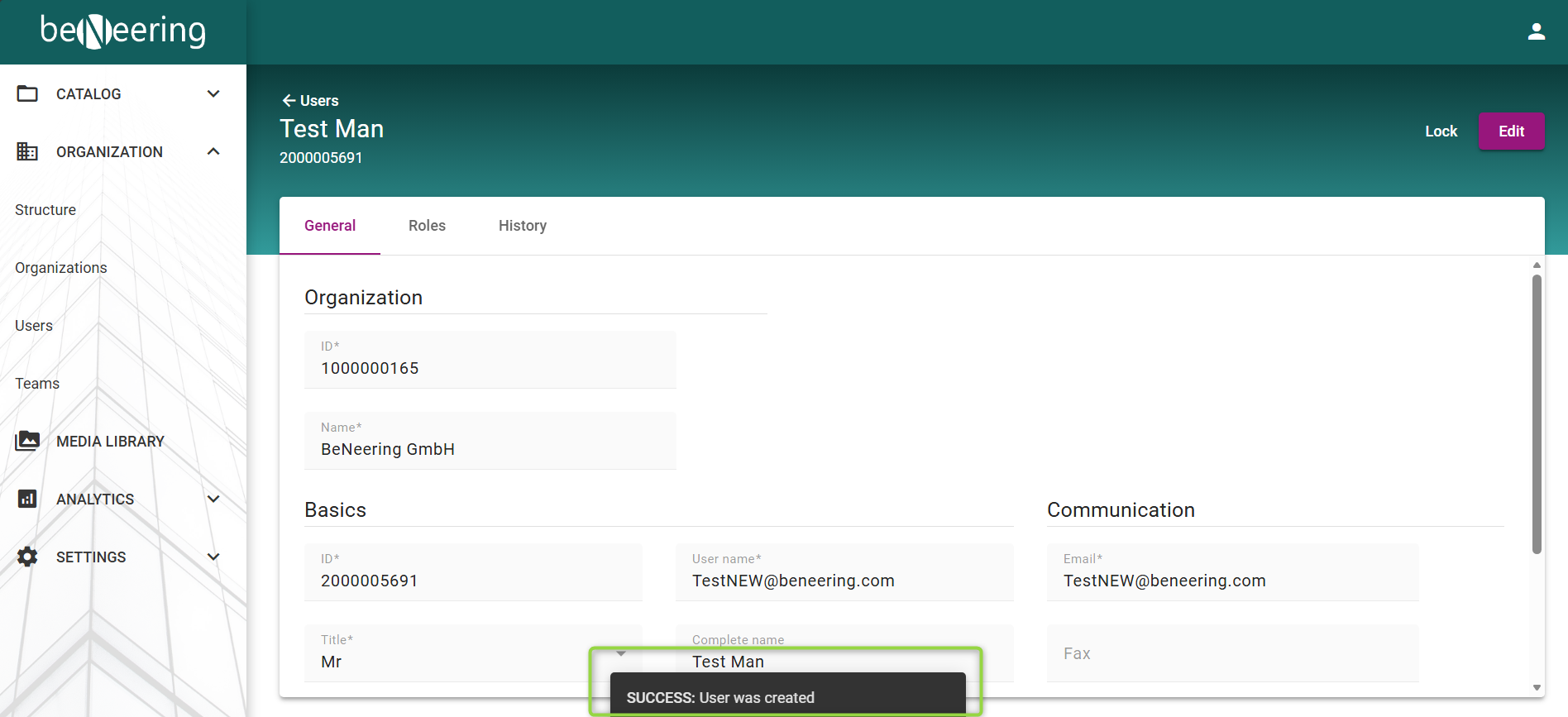Click the BeNeering logo

coord(123,31)
